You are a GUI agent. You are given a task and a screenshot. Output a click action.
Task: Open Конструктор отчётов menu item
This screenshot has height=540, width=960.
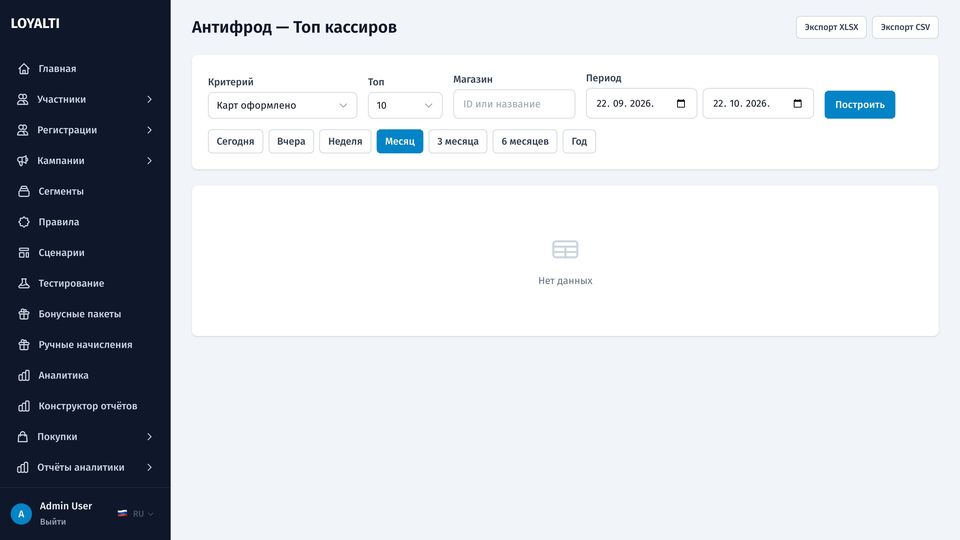[85, 406]
